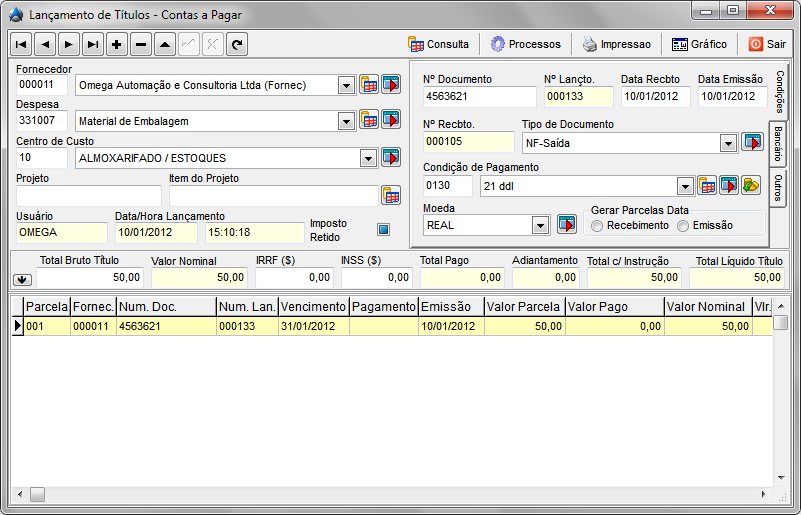
Task: Switch to the Bancário tab
Action: pos(777,145)
